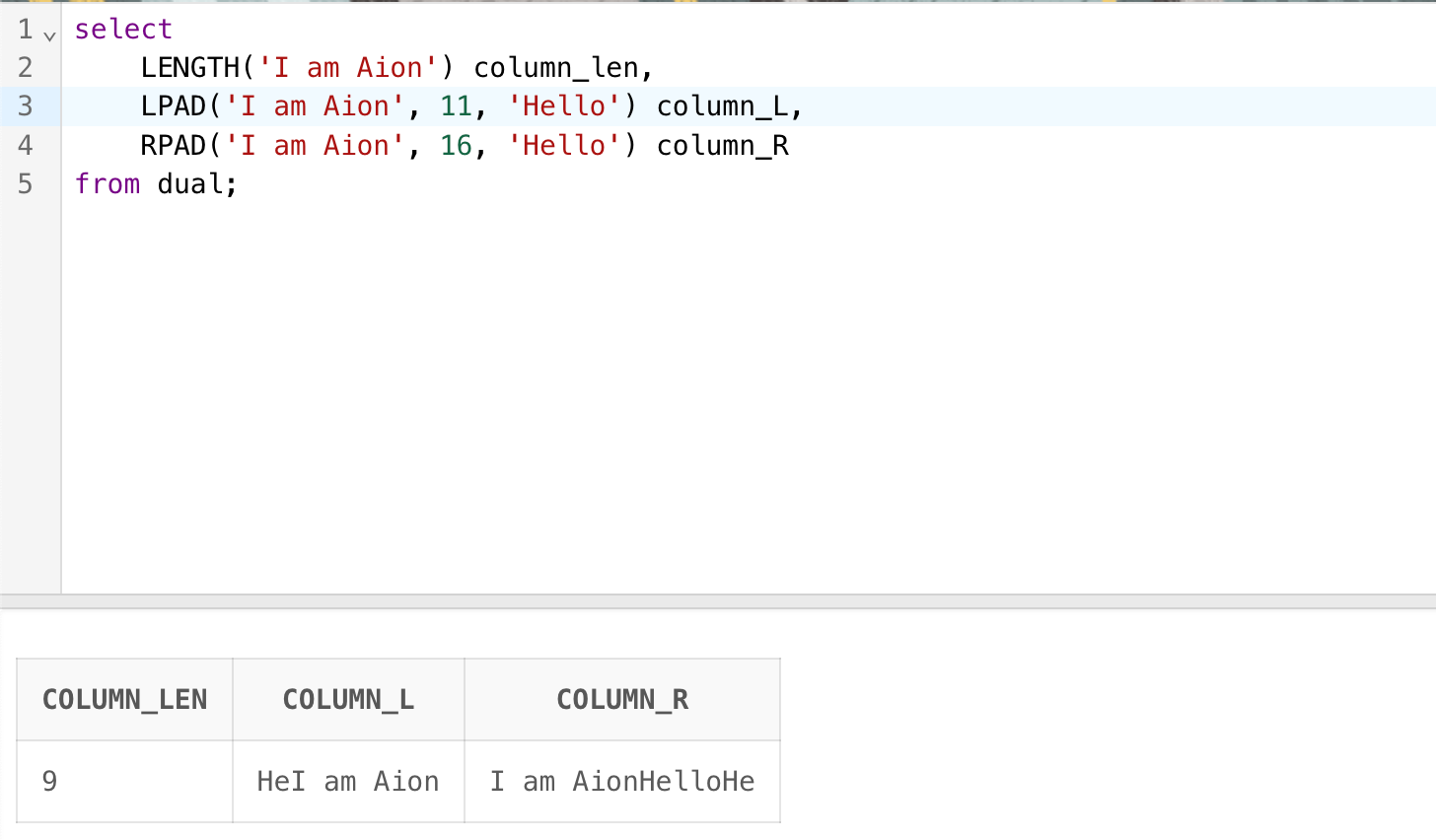This screenshot has width=1436, height=840.
Task: Click the 'I am AionHelloHe' result cell
Action: (622, 782)
